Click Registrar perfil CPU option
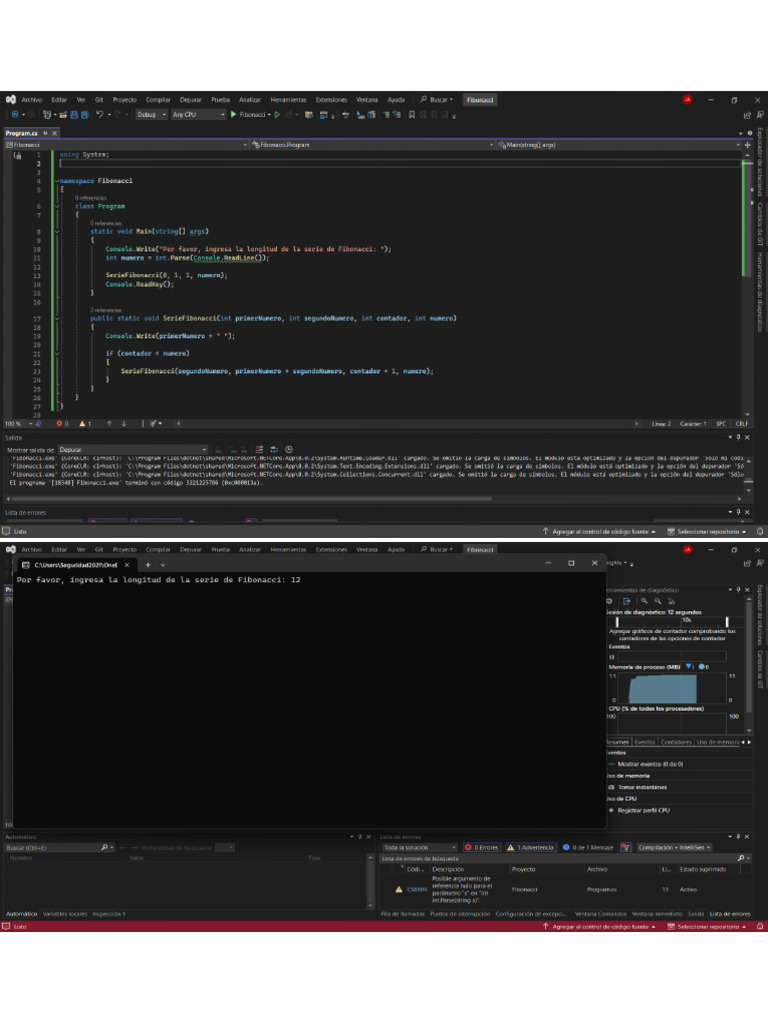This screenshot has width=768, height=1024. click(642, 810)
